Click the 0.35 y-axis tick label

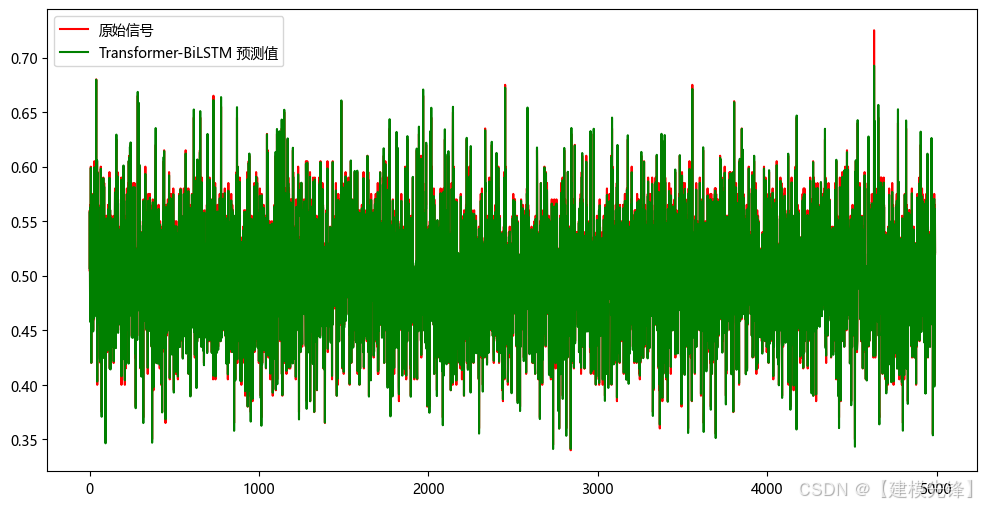[25, 440]
